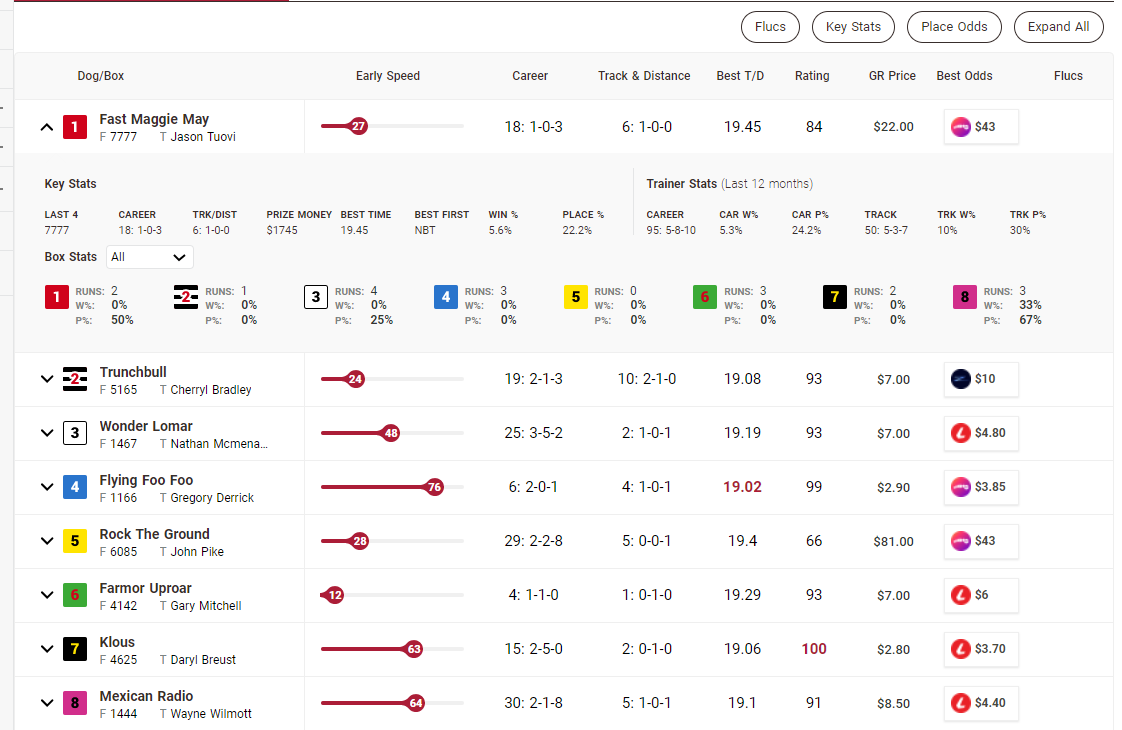Expand Trunchbull's key stats row
The height and width of the screenshot is (730, 1122).
click(46, 379)
